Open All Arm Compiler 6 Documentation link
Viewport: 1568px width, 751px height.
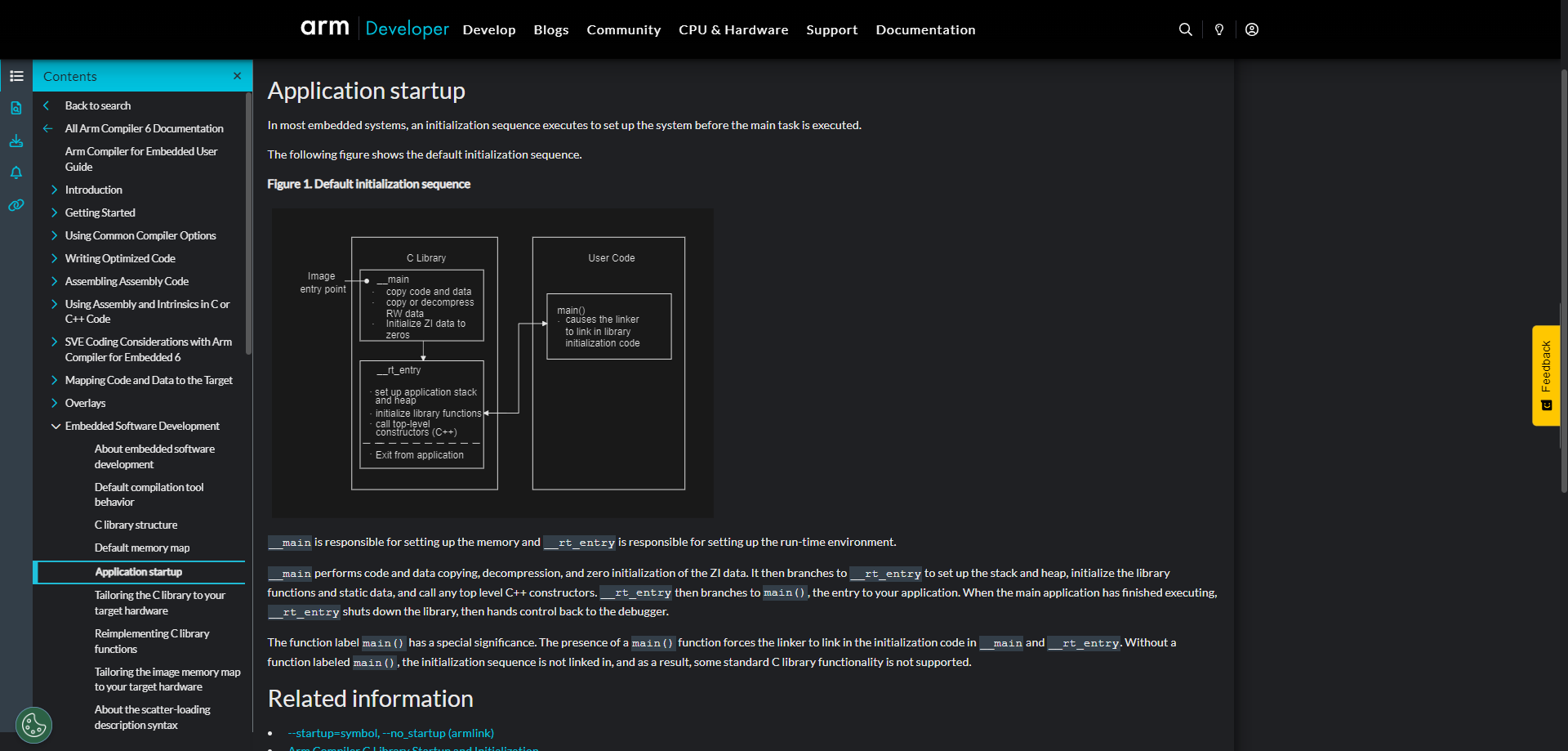click(x=145, y=128)
